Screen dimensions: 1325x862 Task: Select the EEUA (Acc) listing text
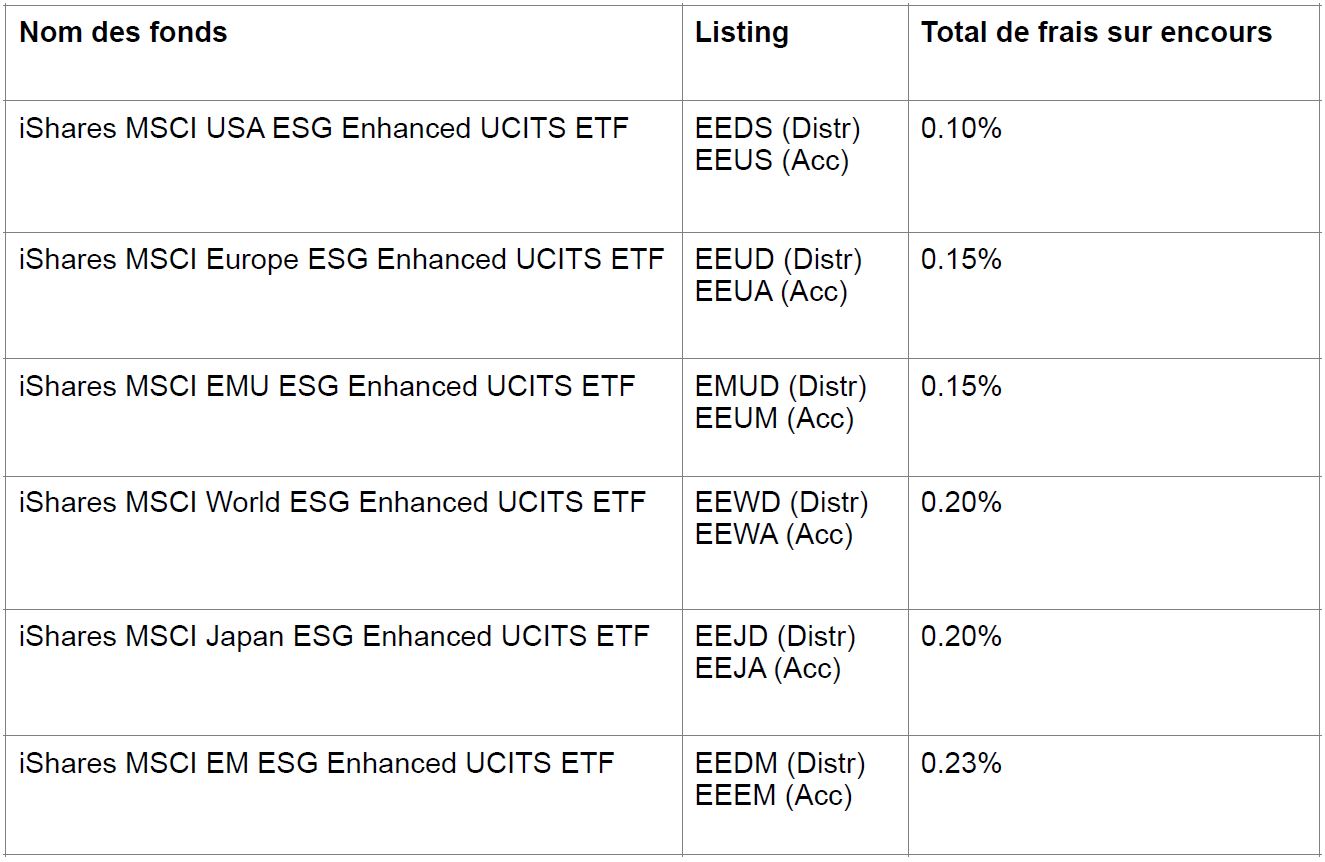pyautogui.click(x=771, y=291)
